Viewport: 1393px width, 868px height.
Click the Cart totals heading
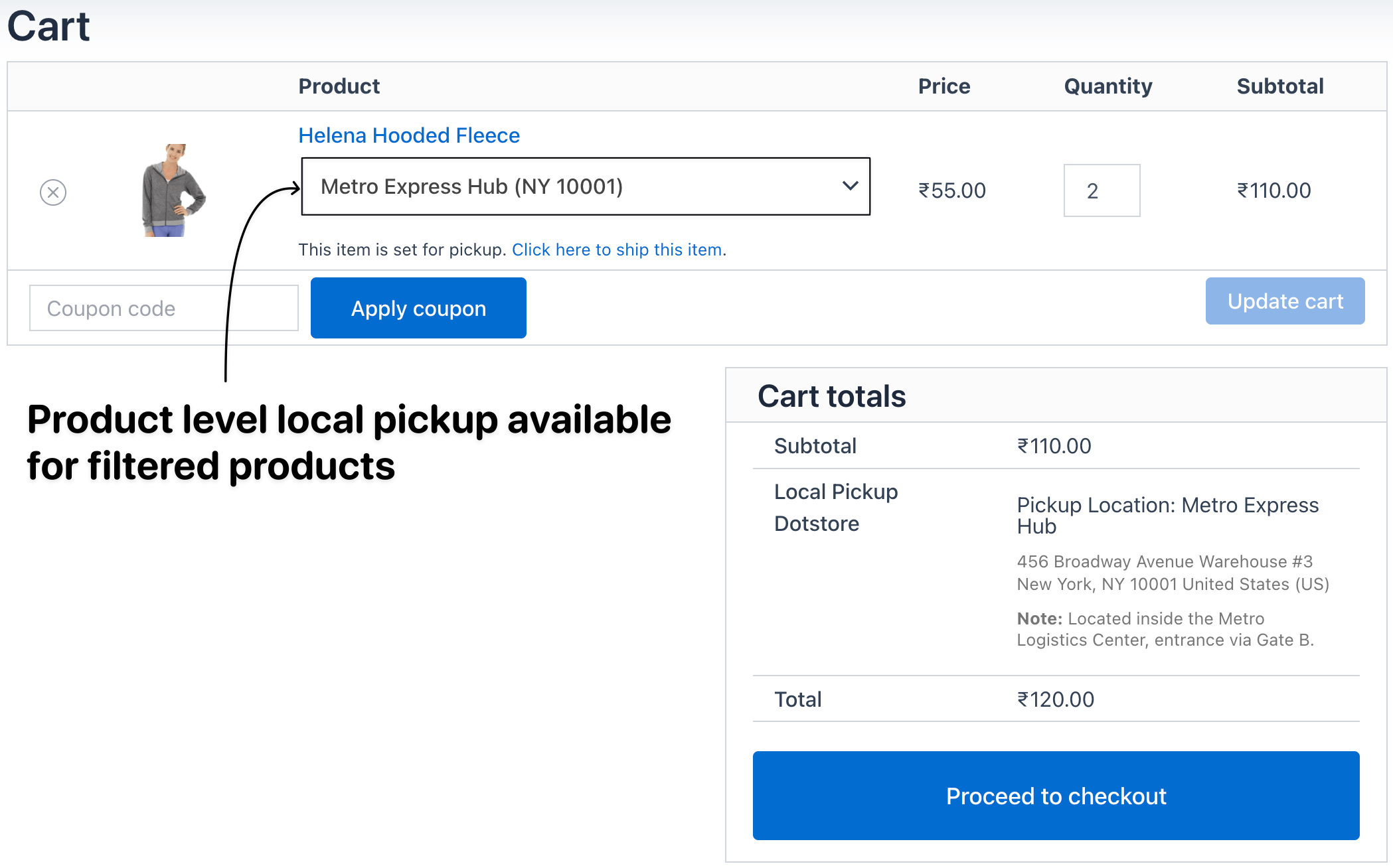832,396
